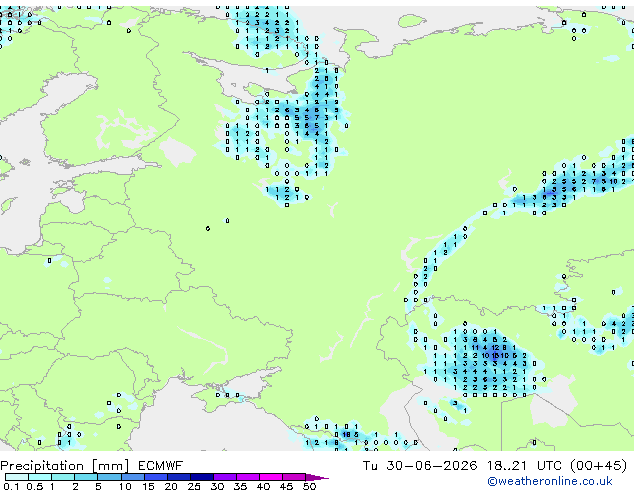Select the 0.5–1 mm legend color swatch
Image resolution: width=634 pixels, height=490 pixels.
pyautogui.click(x=40, y=477)
